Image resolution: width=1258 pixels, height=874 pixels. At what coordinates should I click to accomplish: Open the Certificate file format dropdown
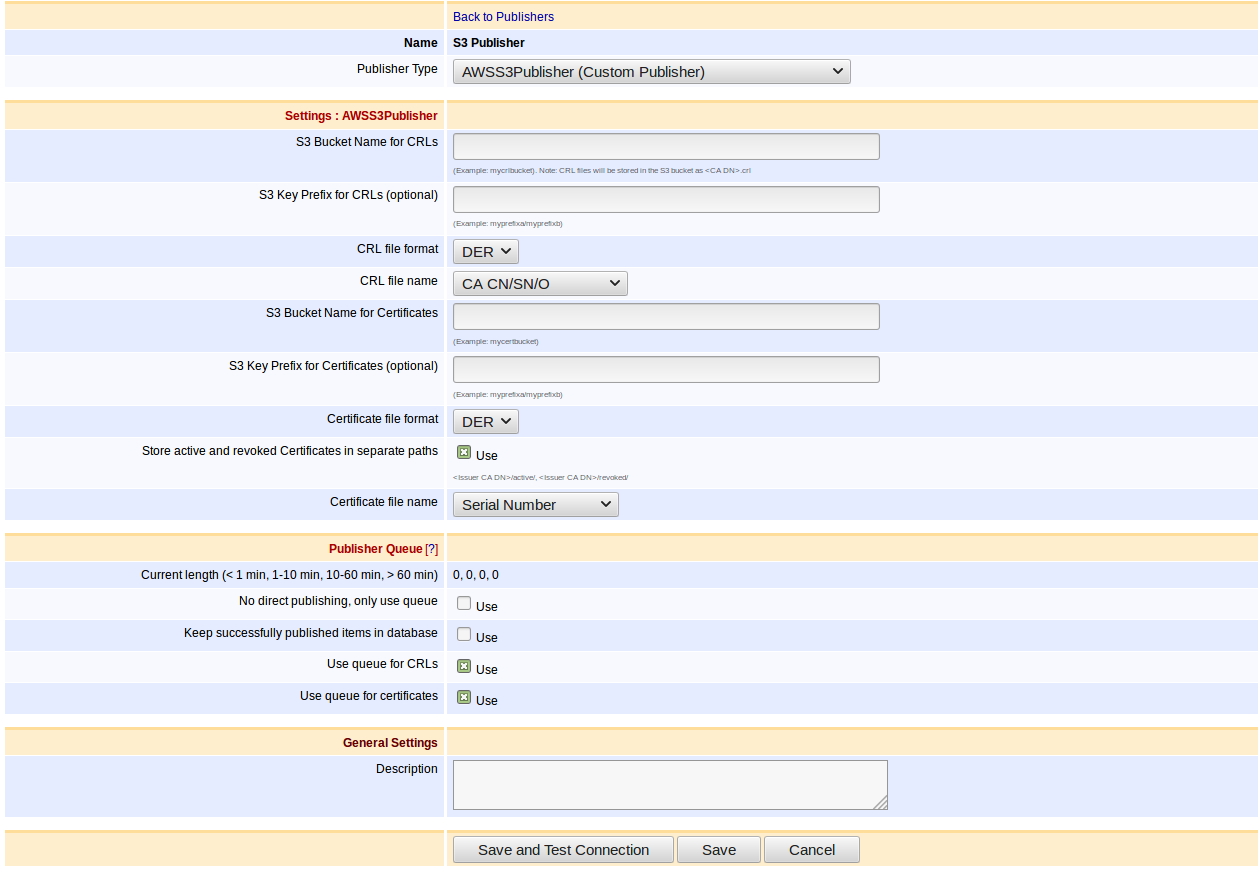point(485,422)
